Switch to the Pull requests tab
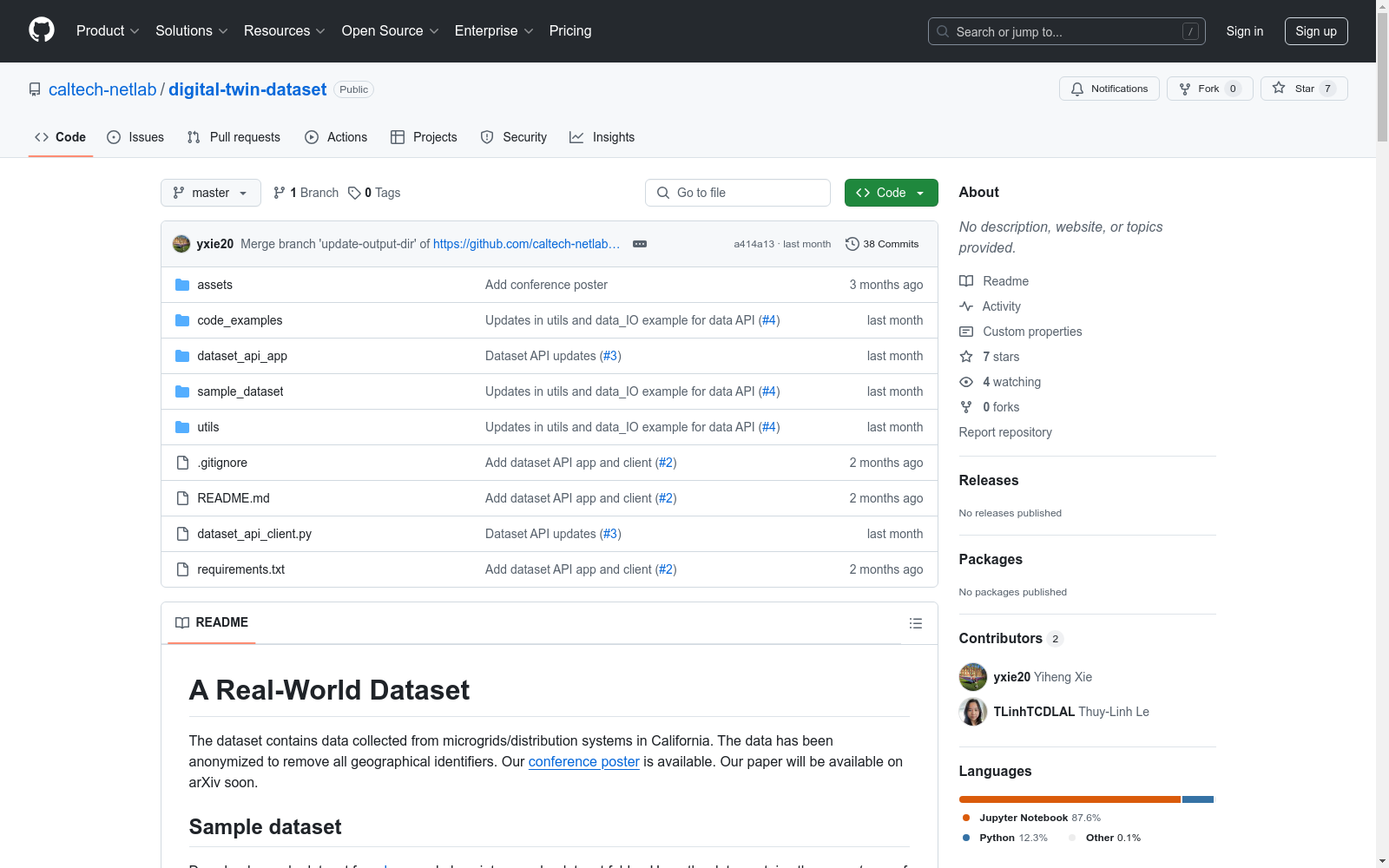Viewport: 1389px width, 868px height. click(x=234, y=137)
